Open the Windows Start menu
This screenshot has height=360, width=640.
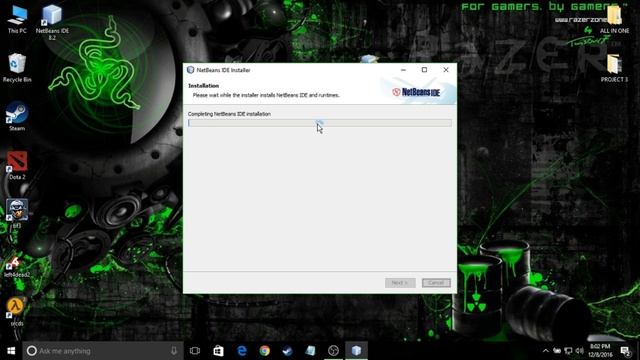pyautogui.click(x=11, y=351)
